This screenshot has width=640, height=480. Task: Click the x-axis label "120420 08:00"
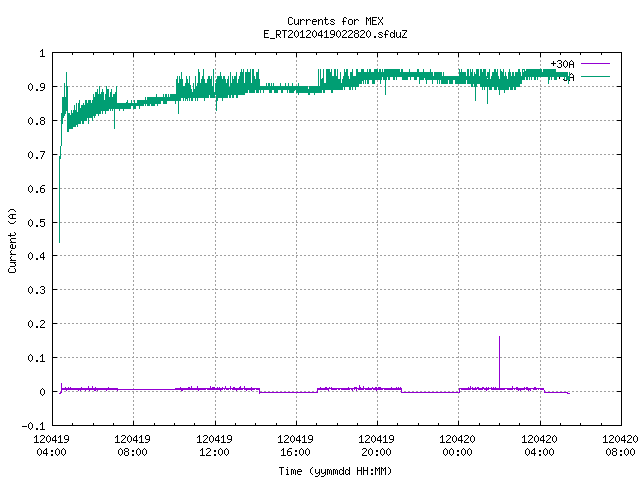tap(620, 446)
